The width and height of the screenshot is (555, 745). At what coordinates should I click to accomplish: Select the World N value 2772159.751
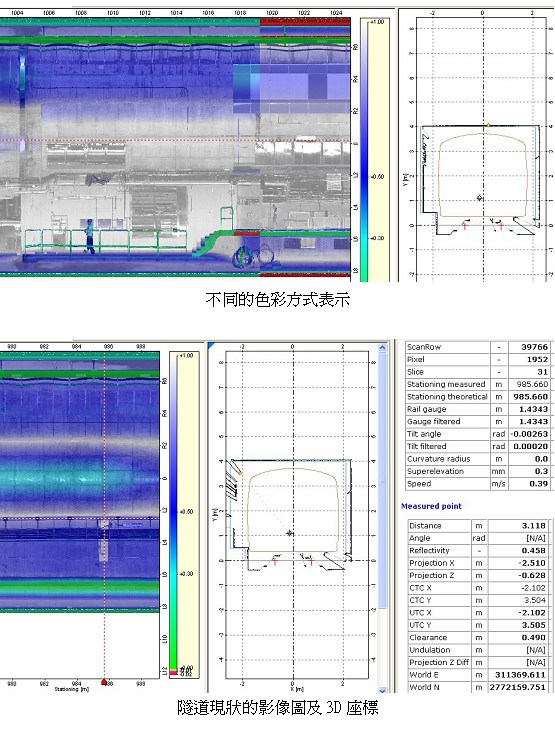(518, 687)
